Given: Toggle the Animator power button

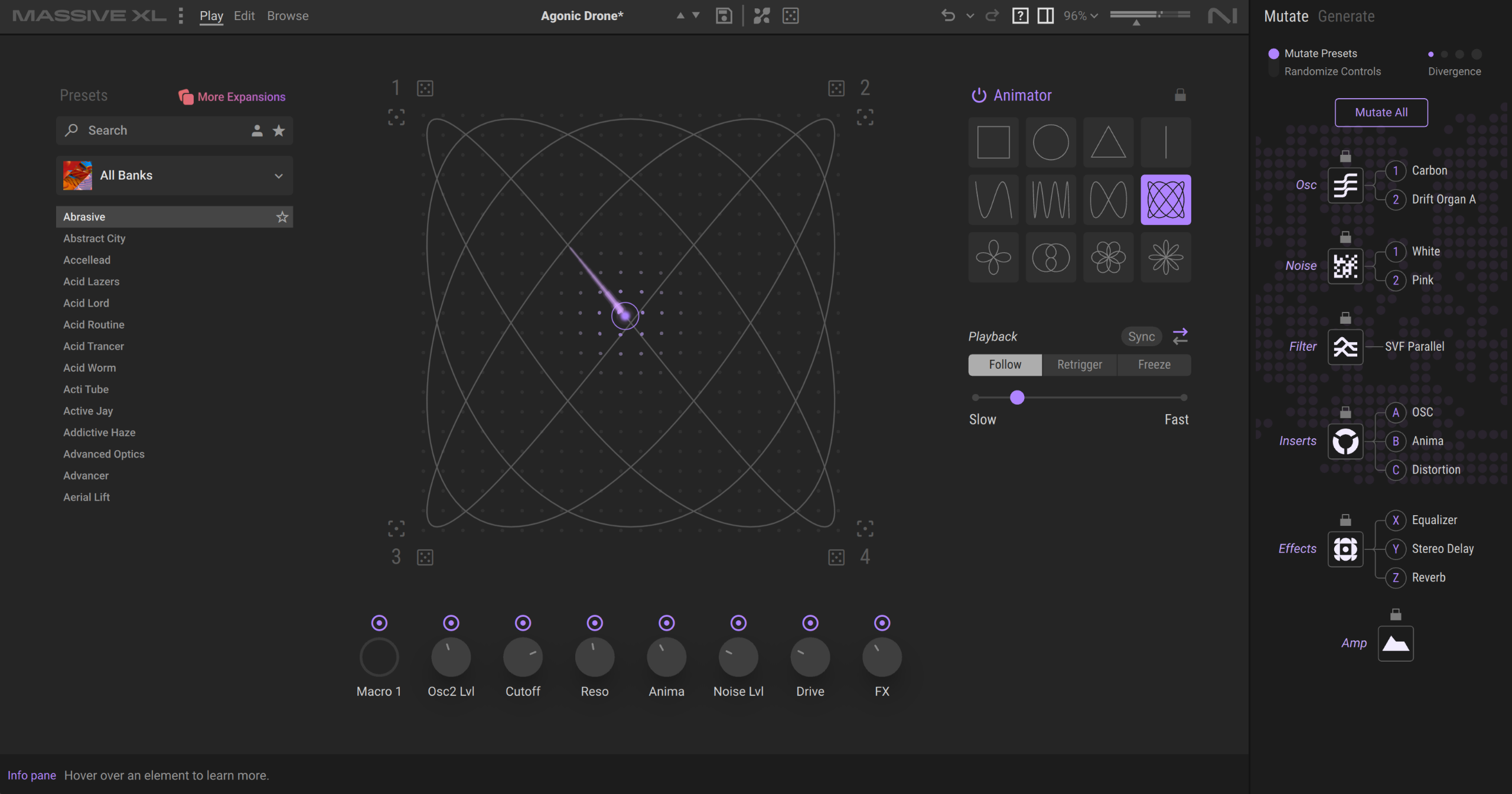Looking at the screenshot, I should (979, 95).
